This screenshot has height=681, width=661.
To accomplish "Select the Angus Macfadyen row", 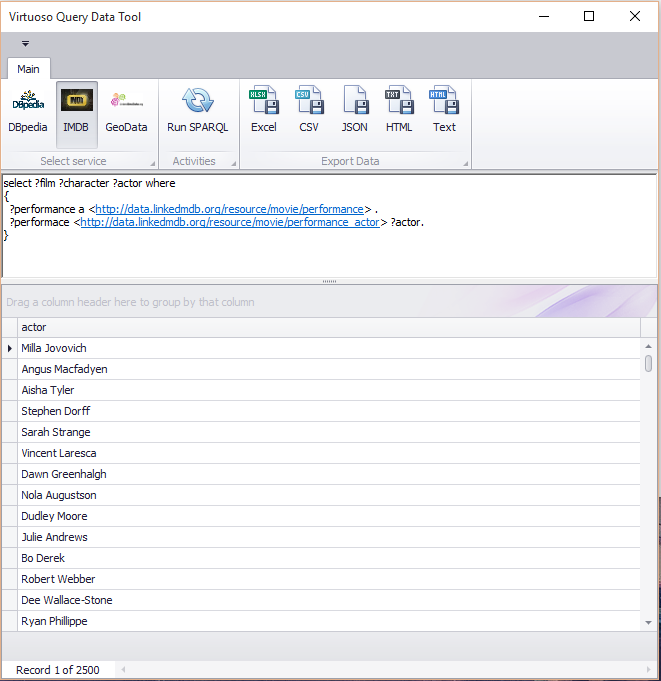I will coord(329,369).
